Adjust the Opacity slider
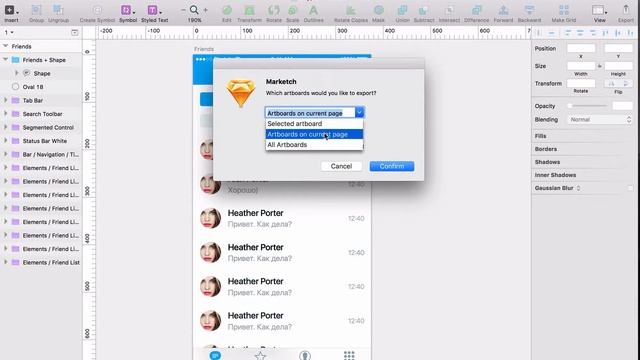Viewport: 640px width, 360px height. 588,106
